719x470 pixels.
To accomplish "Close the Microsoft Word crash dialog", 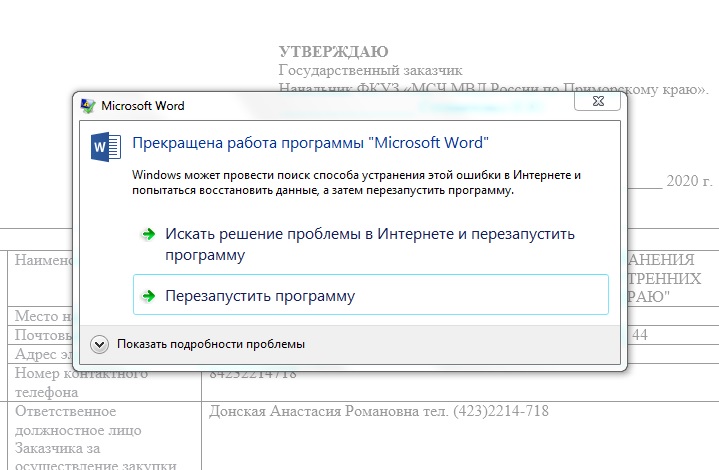I will click(x=597, y=101).
